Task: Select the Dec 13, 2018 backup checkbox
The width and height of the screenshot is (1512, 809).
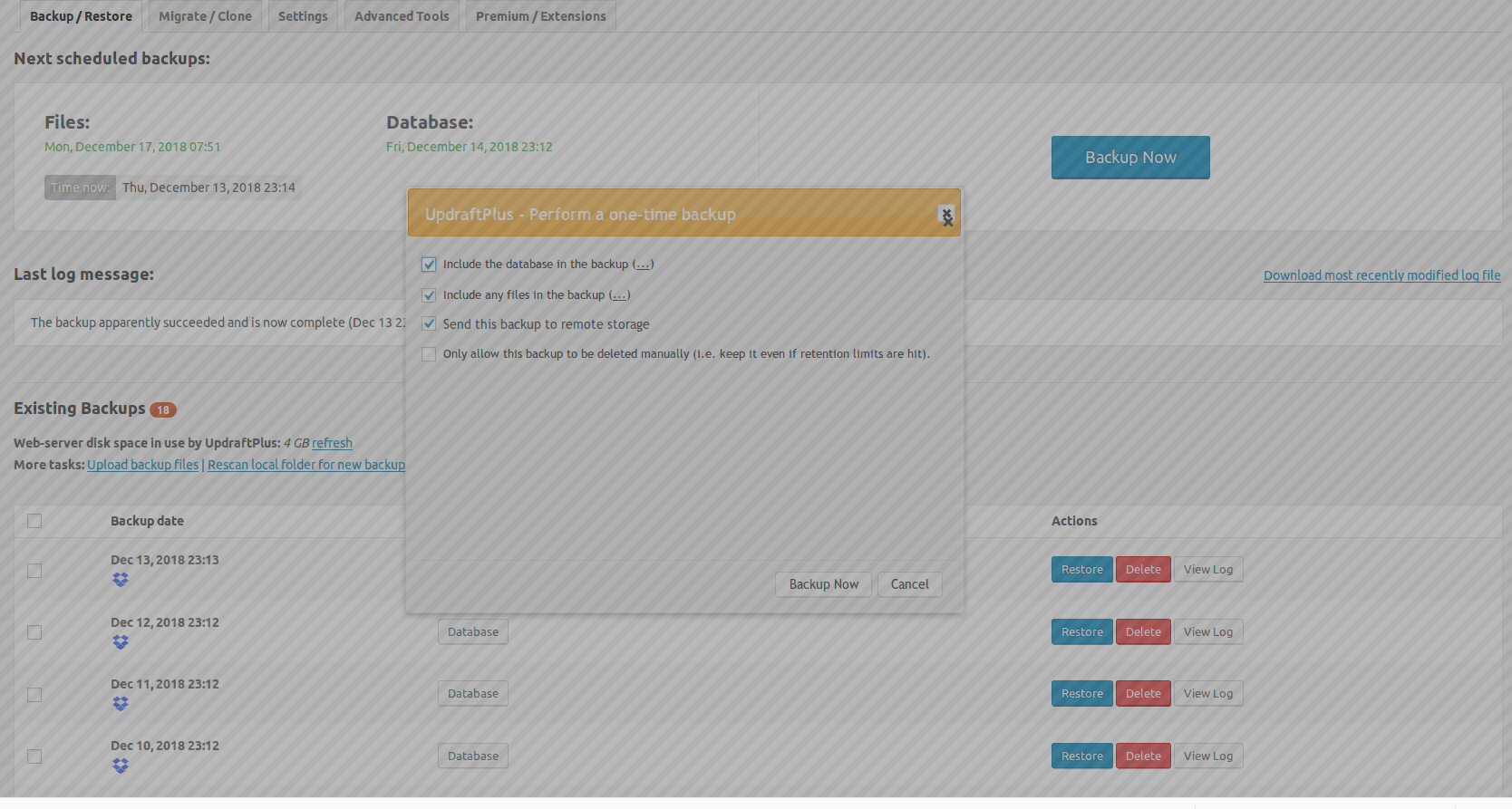Action: point(34,571)
